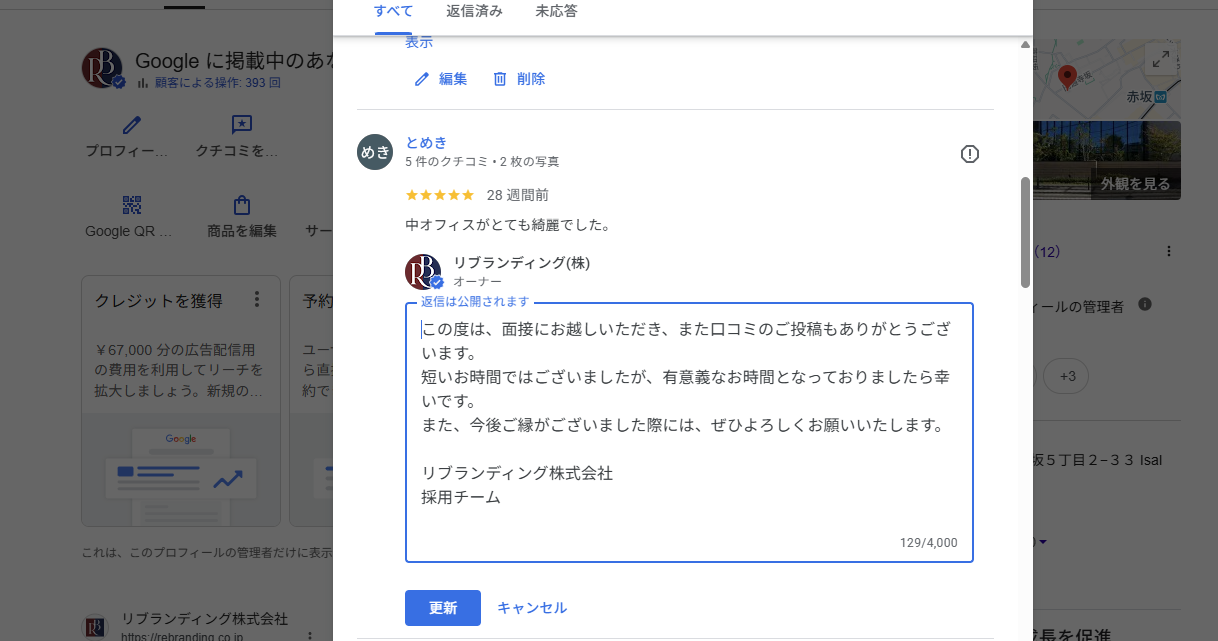Image resolution: width=1218 pixels, height=641 pixels.
Task: Click the リブランディング(株) owner logo
Action: click(424, 272)
